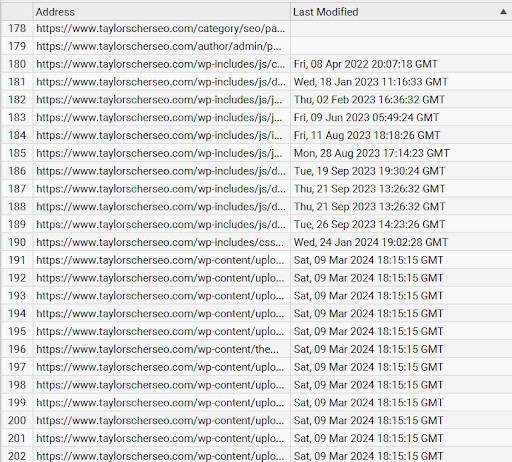Select the date Wed, 24 Jan 2024 19:02:28 GMT
The width and height of the screenshot is (512, 462).
coord(371,242)
